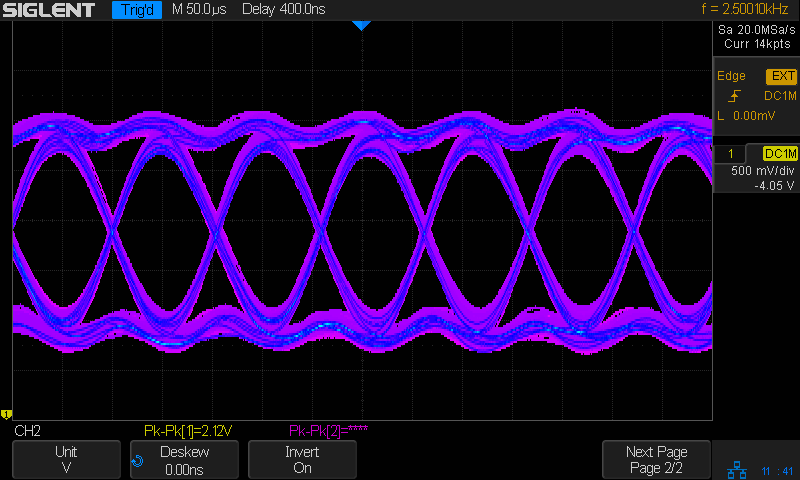Click the yellow channel 1 ground marker
Viewport: 800px width, 480px height.
click(x=6, y=413)
